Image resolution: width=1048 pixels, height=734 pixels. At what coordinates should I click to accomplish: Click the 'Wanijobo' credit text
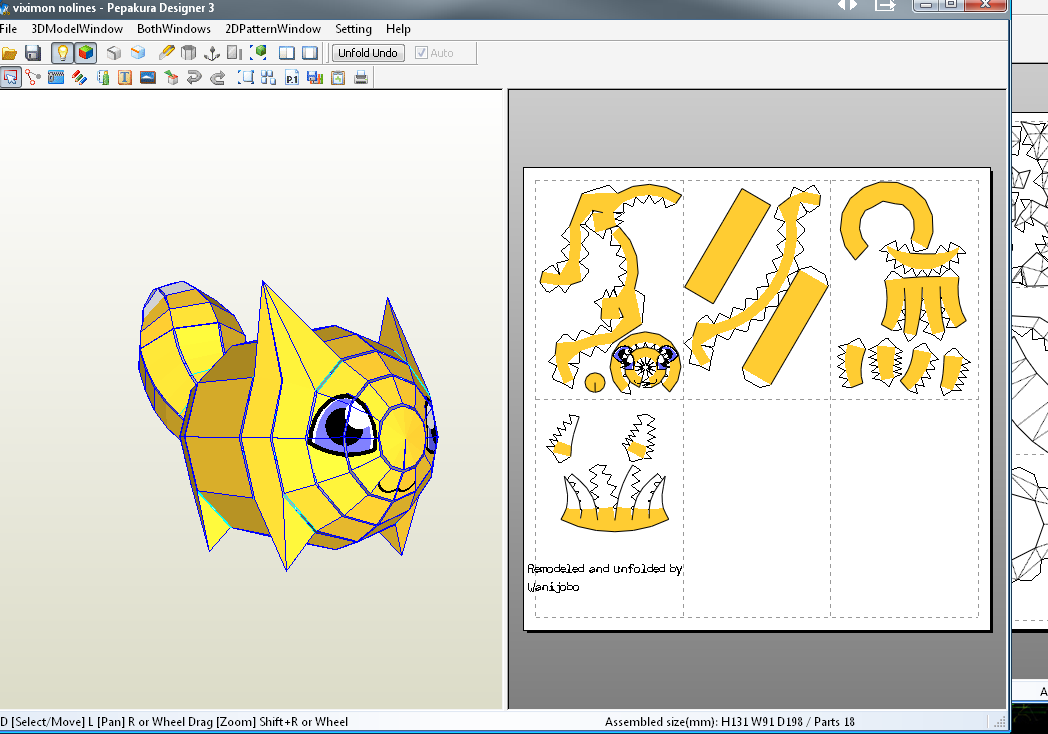tap(553, 587)
